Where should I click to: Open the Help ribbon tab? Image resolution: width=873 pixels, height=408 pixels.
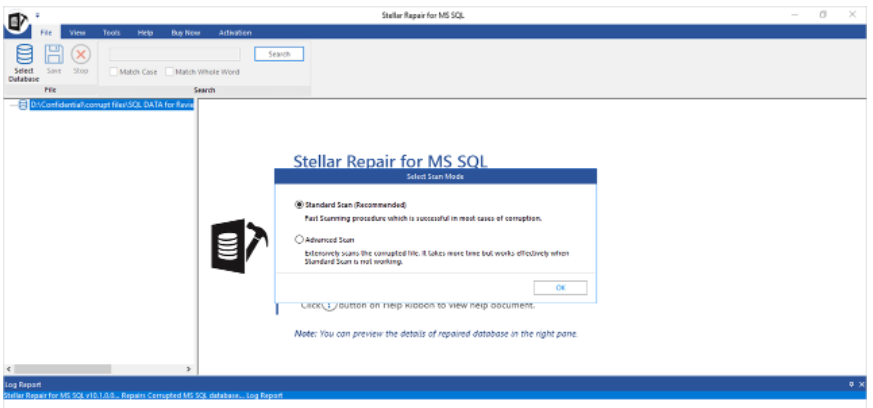[145, 33]
